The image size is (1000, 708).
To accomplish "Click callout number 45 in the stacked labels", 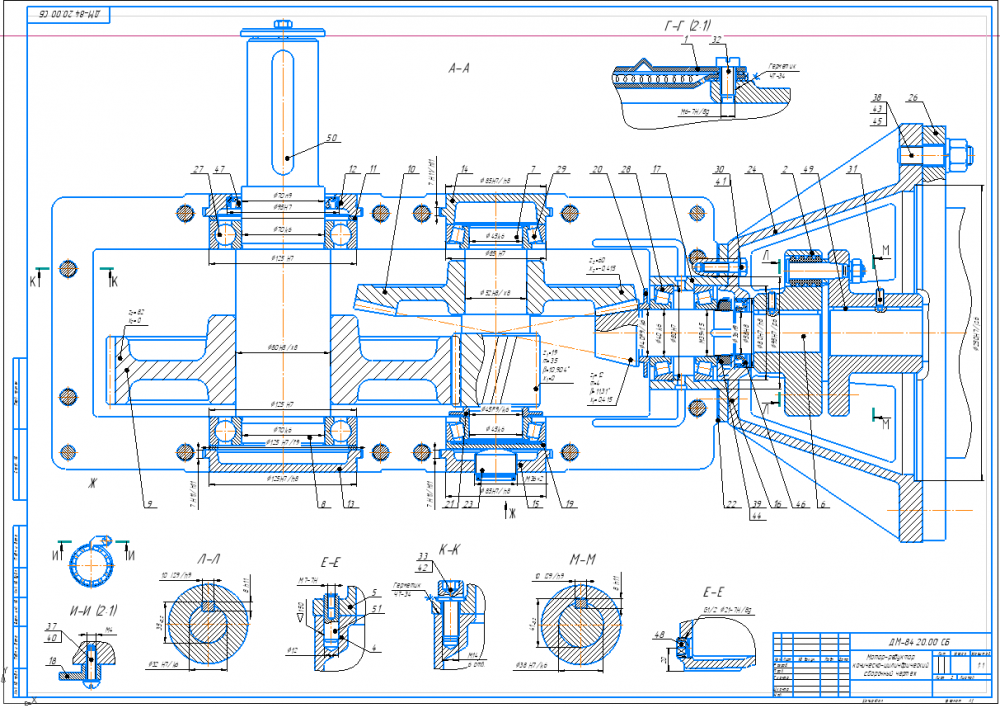I will [878, 121].
